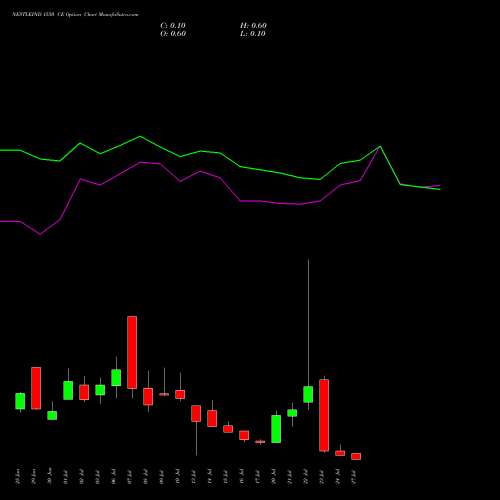The height and width of the screenshot is (500, 500).
Task: Select the last red candle on the chart
Action: (356, 456)
